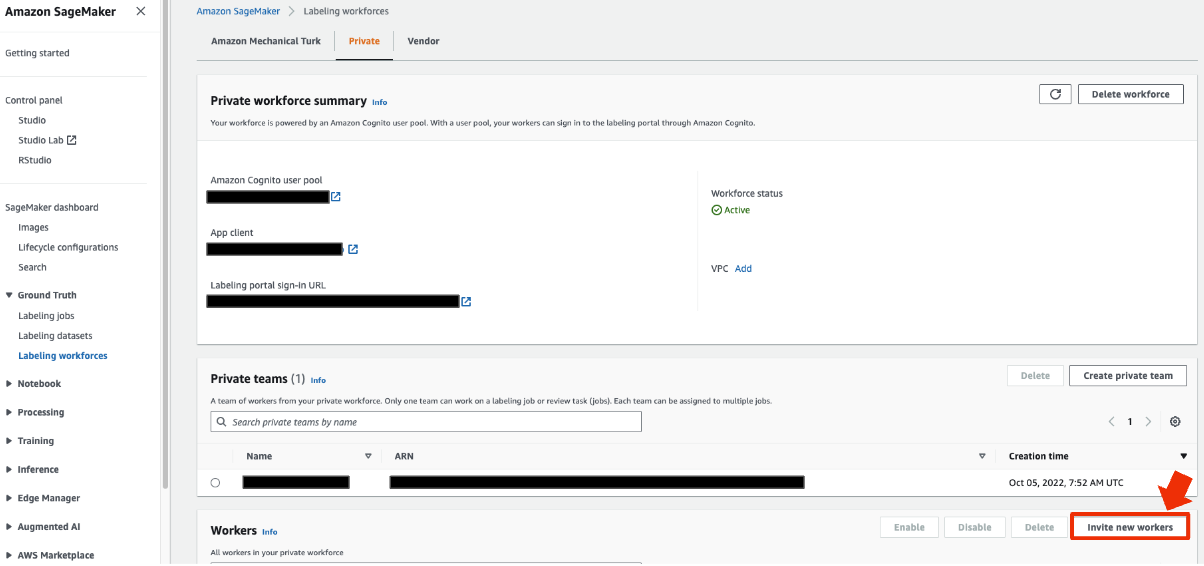Click the sidebar vertical scrollbar

click(x=165, y=245)
